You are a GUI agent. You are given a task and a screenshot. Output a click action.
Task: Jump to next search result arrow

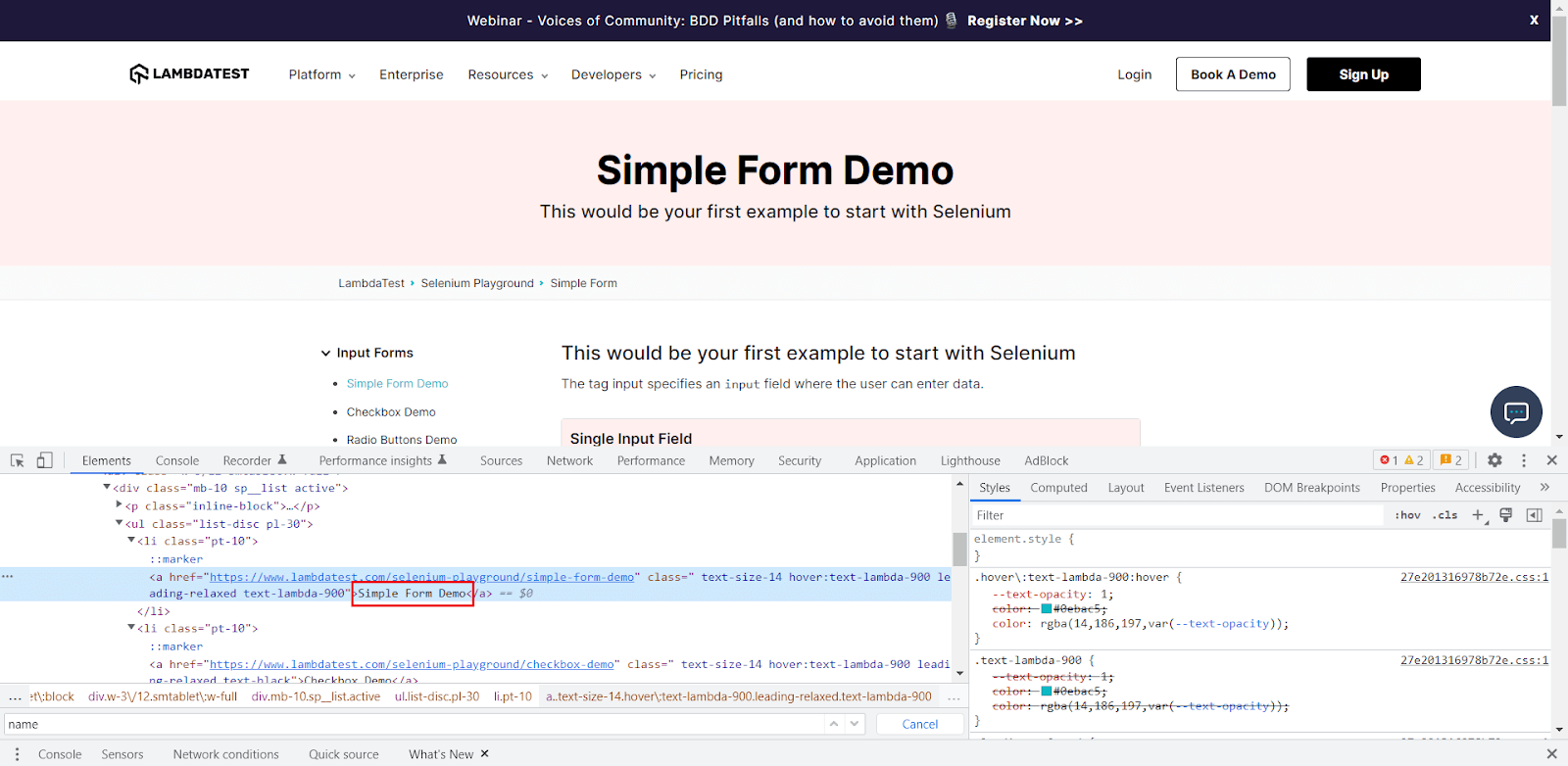click(x=855, y=724)
